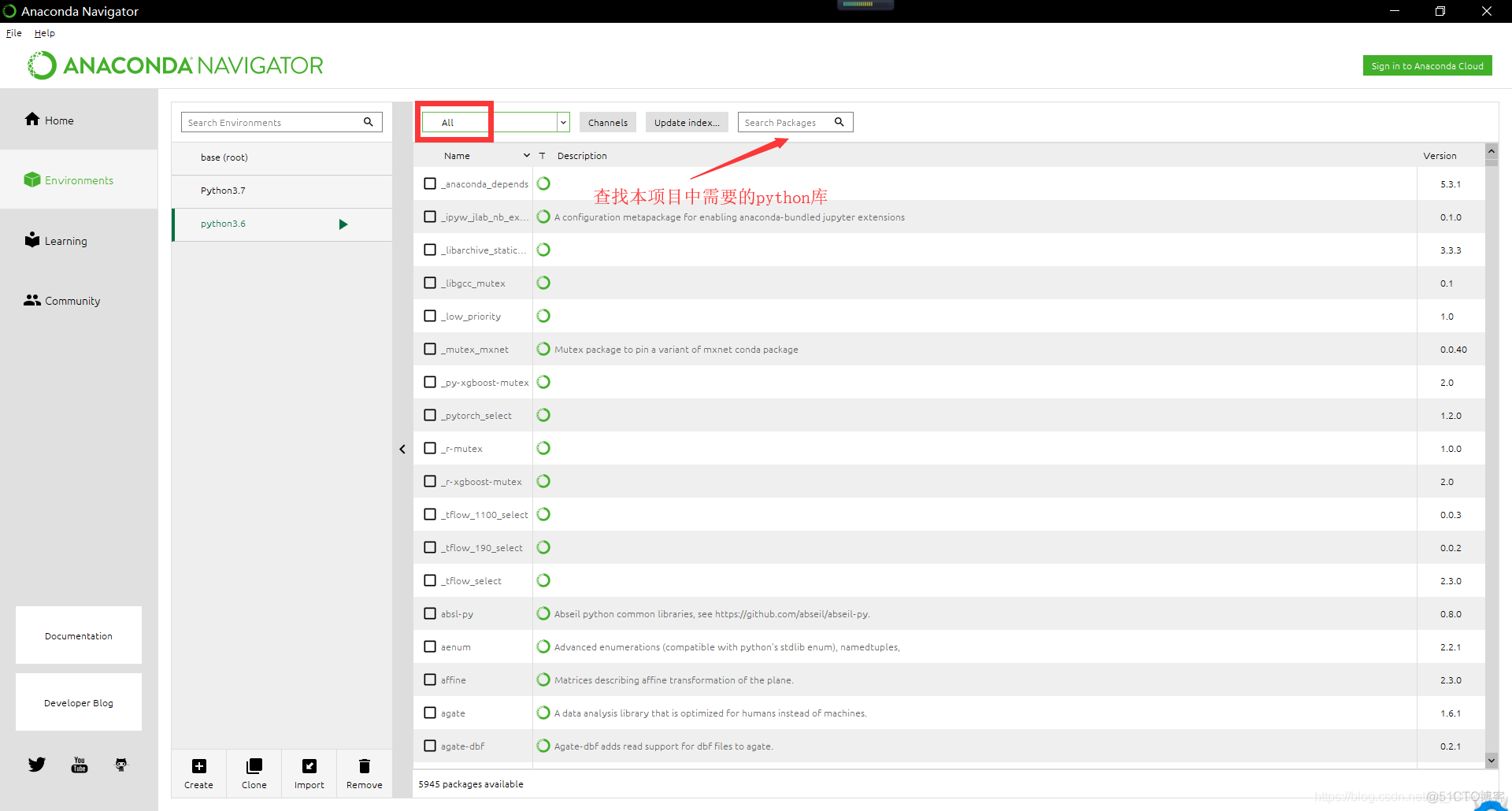1512x811 pixels.
Task: Click the Search Packages magnifier icon
Action: click(x=839, y=122)
